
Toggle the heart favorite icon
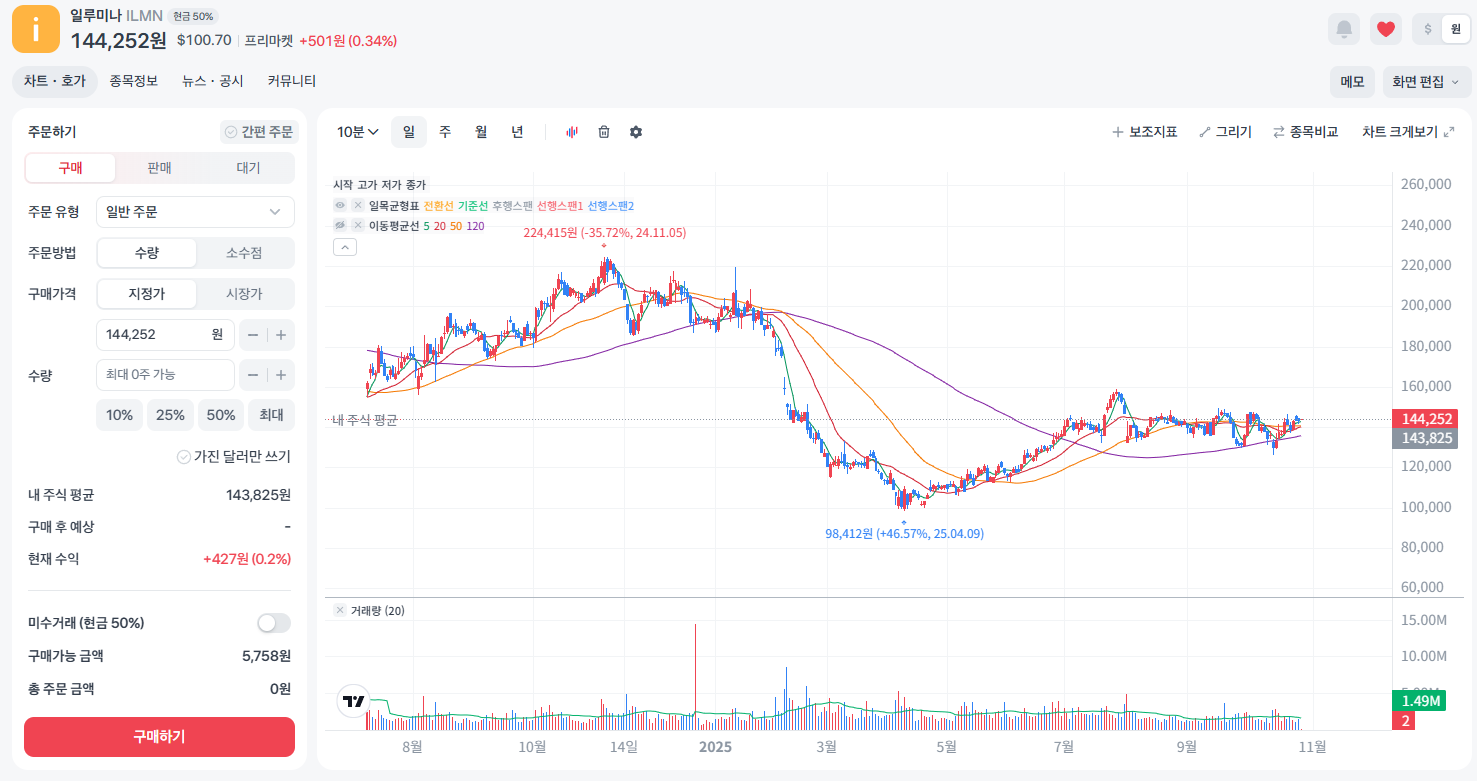pyautogui.click(x=1385, y=29)
